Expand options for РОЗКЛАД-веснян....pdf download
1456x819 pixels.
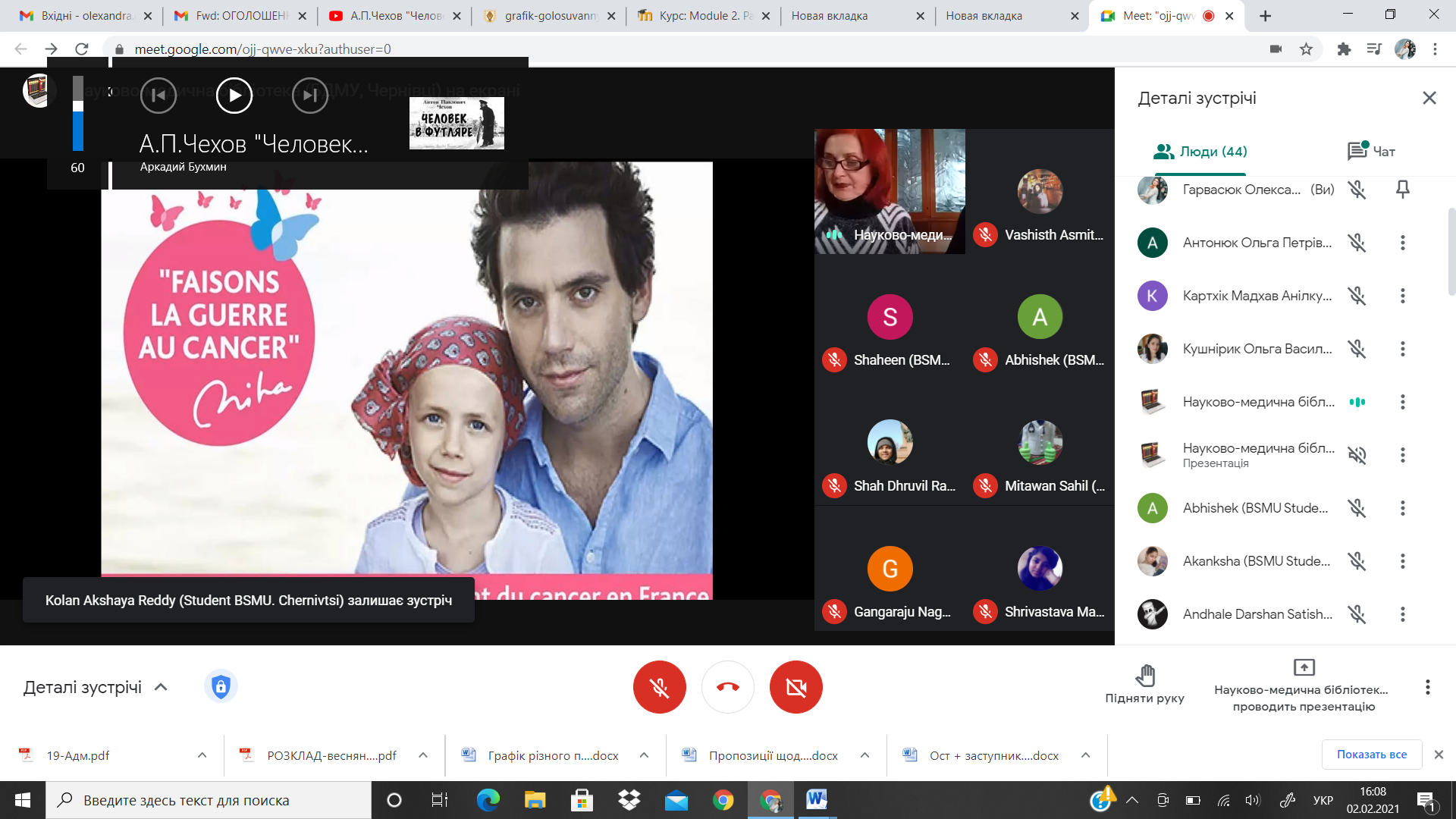[x=423, y=755]
